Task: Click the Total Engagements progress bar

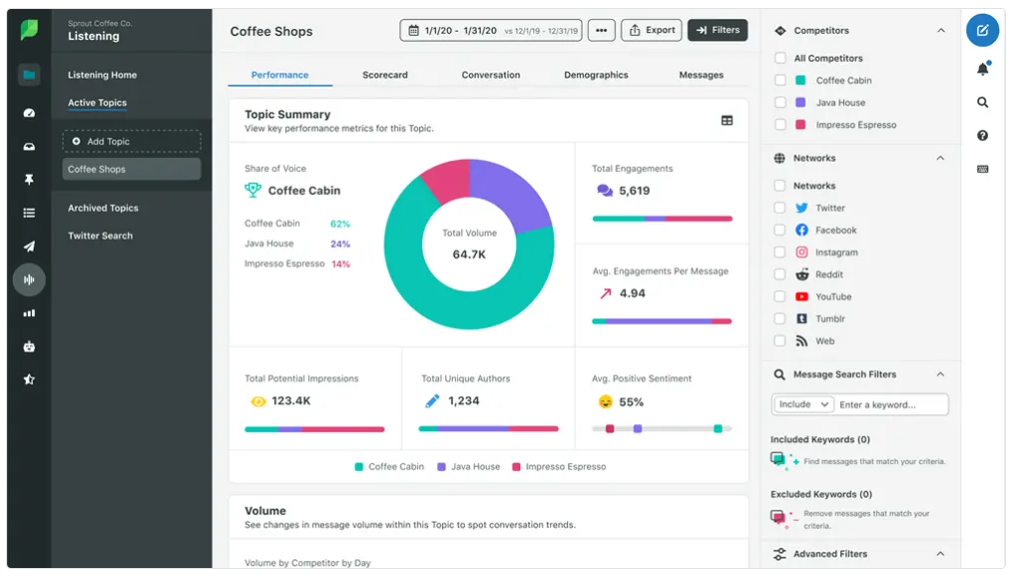Action: click(662, 218)
